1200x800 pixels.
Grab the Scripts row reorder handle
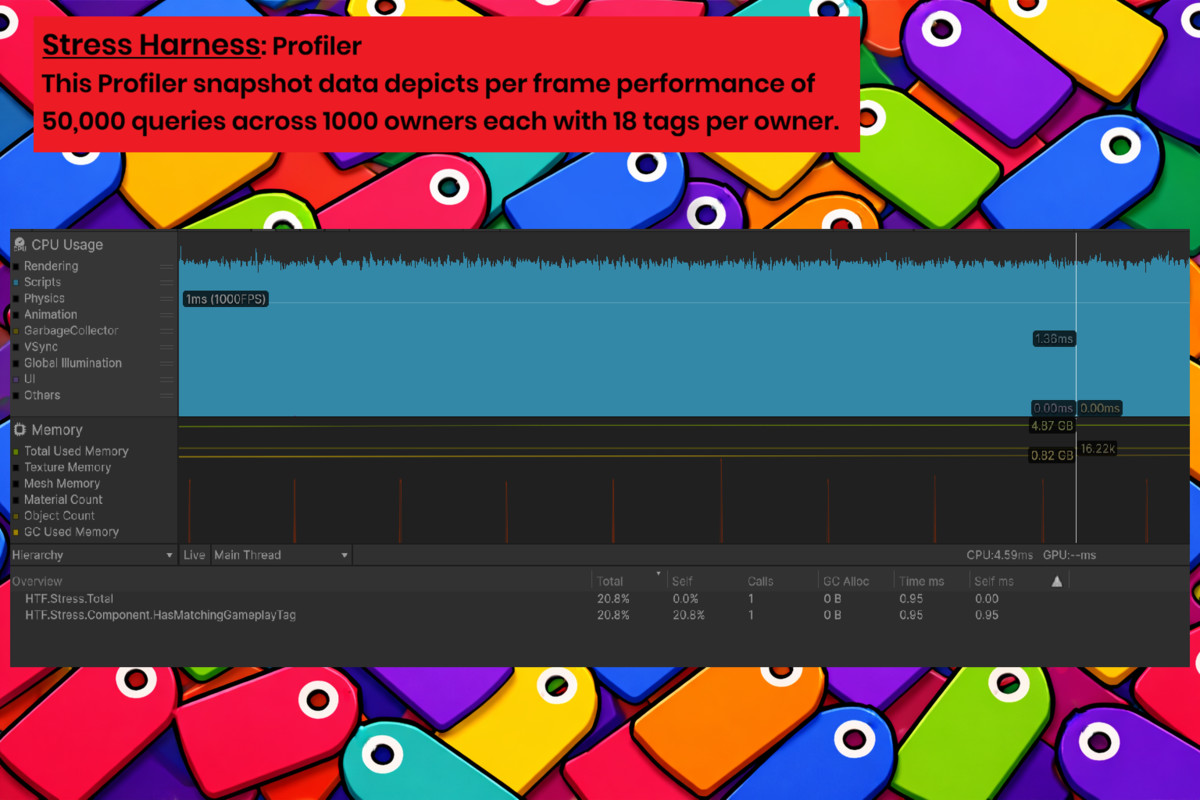click(167, 283)
